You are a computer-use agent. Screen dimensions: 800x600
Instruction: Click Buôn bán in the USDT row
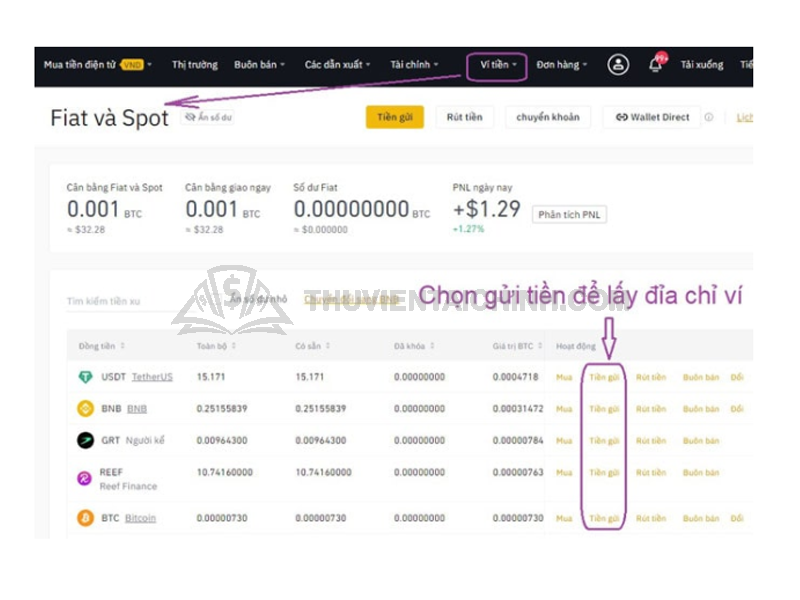tap(701, 377)
